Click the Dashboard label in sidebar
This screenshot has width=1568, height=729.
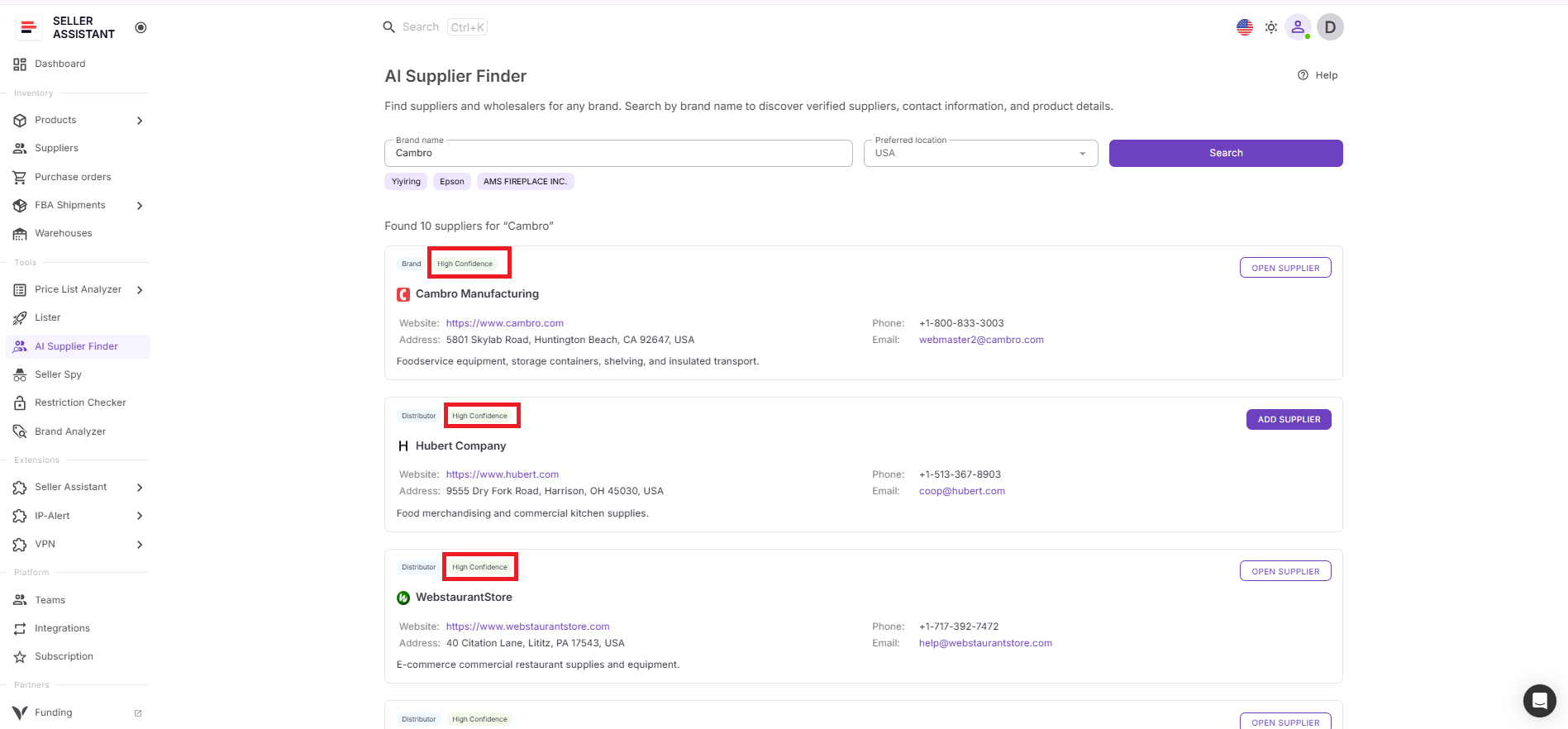60,64
